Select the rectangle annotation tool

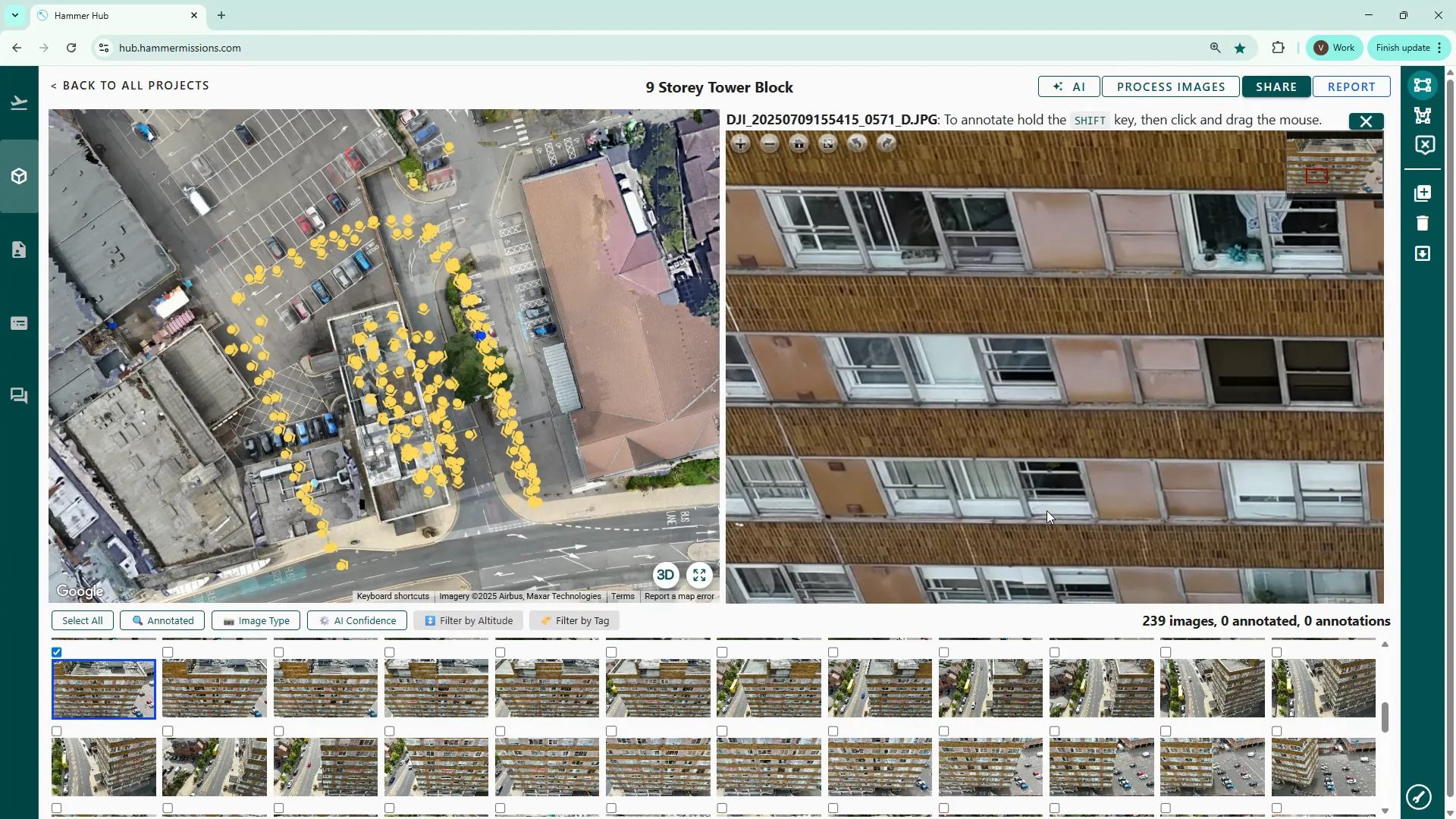pos(1423,85)
